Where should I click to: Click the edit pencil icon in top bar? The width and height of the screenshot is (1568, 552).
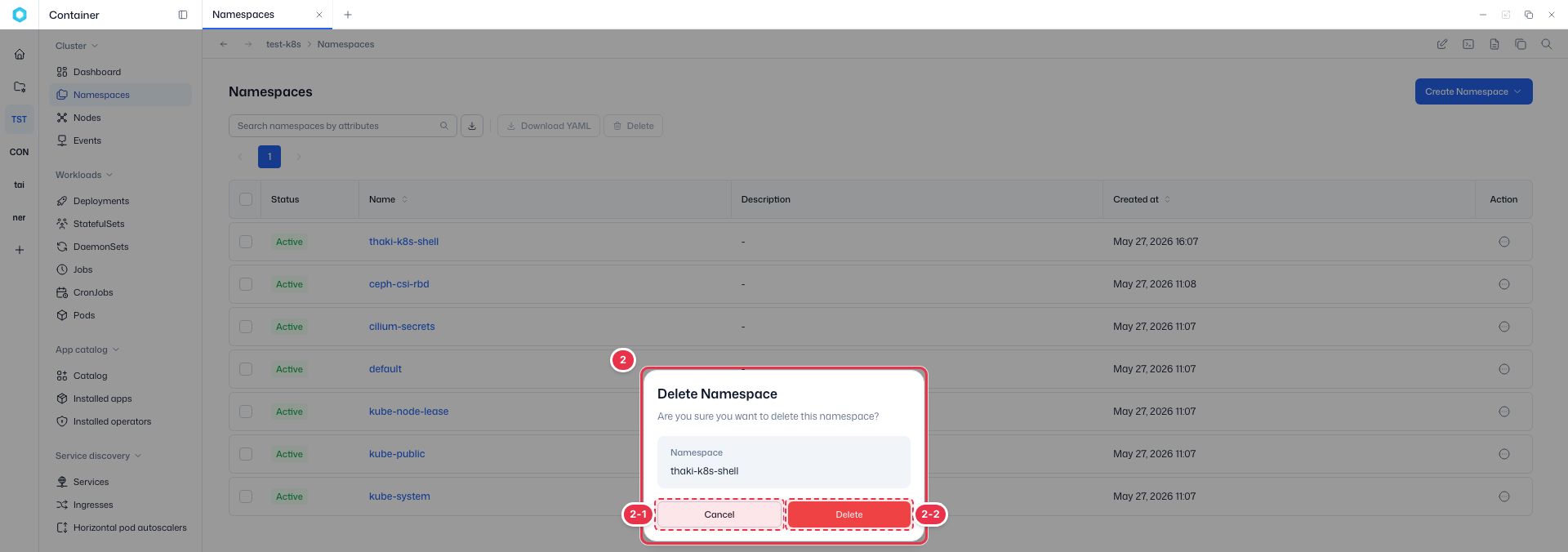1442,44
